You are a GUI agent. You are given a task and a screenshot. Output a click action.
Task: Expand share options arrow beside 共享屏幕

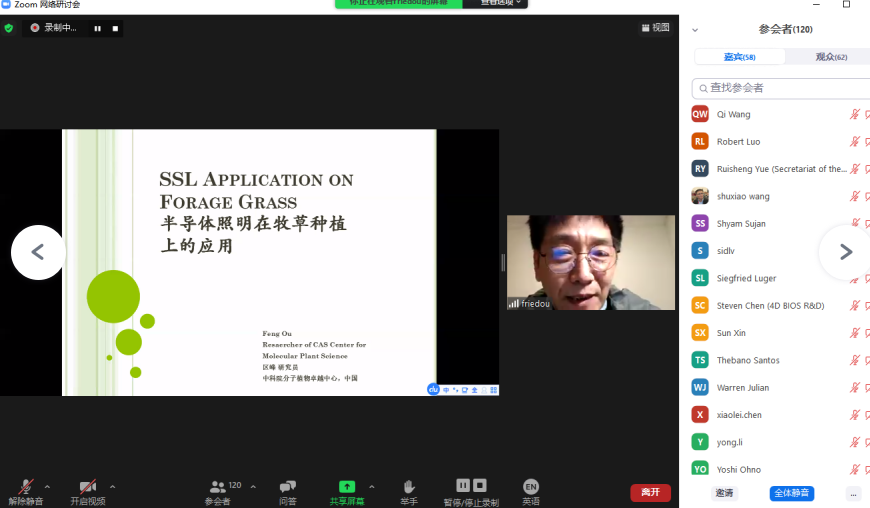372,487
